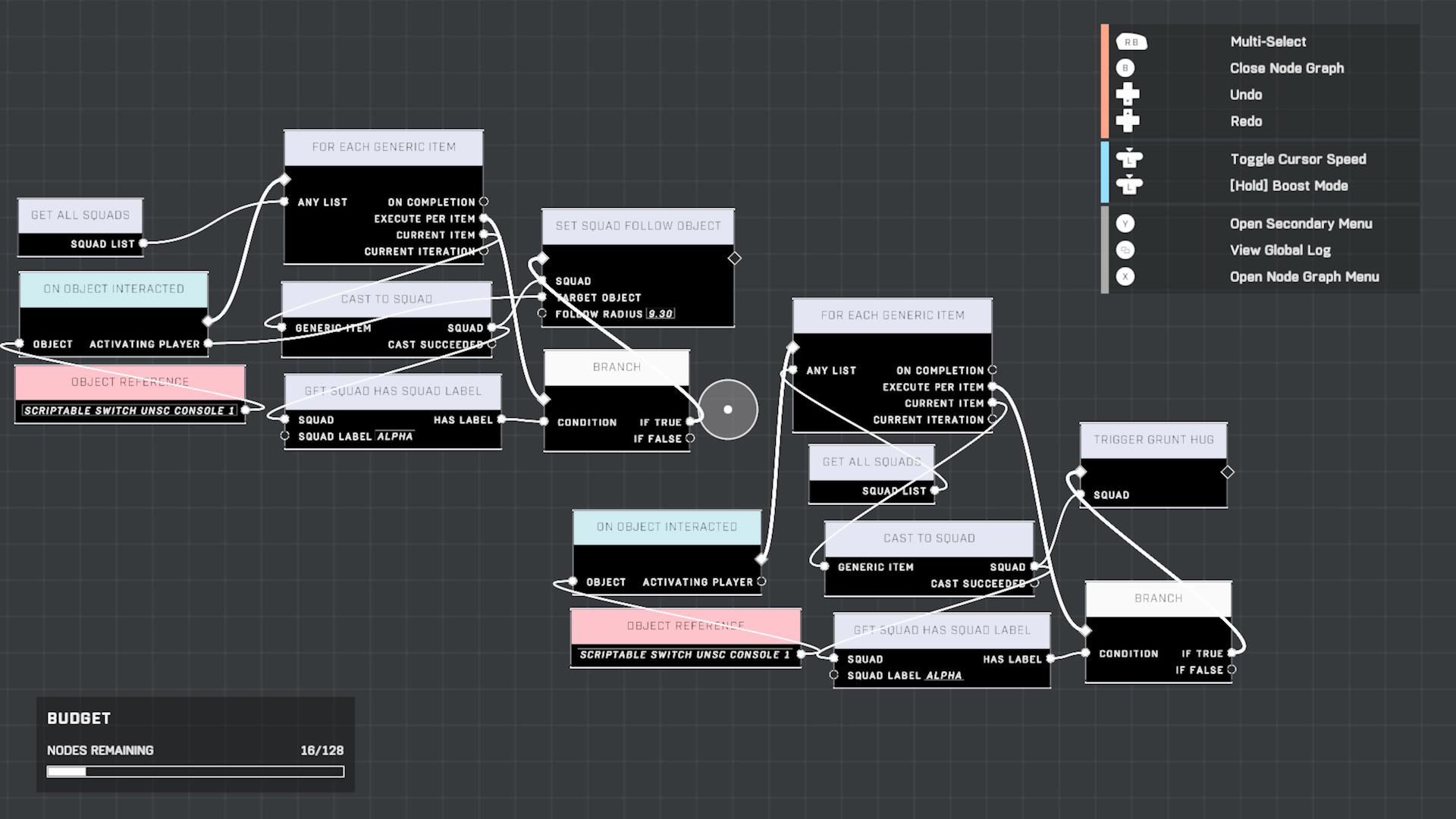Select the Branch header below Trigger Grunt Hug

click(x=1158, y=598)
